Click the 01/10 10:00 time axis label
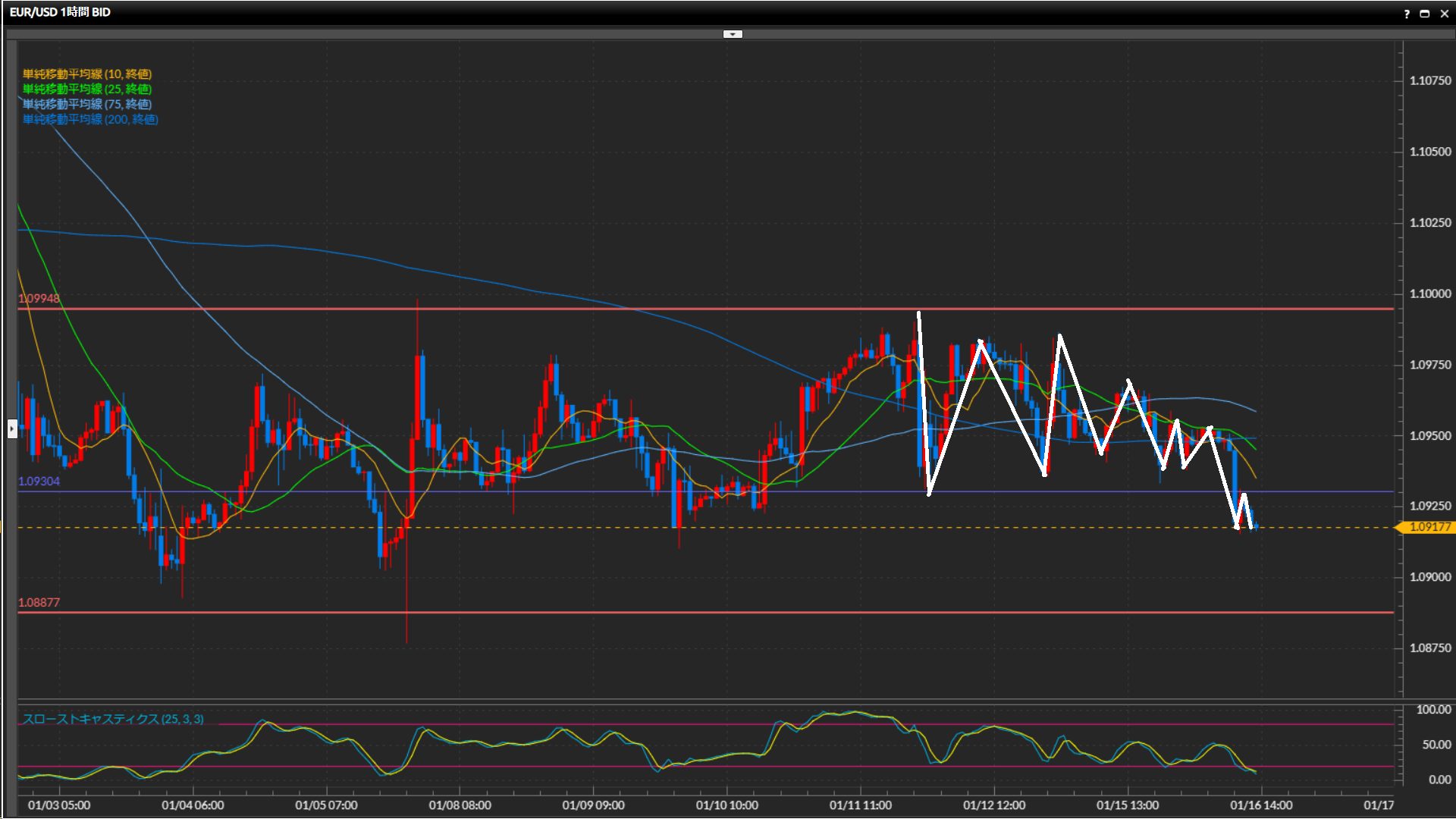Image resolution: width=1456 pixels, height=819 pixels. click(x=726, y=805)
